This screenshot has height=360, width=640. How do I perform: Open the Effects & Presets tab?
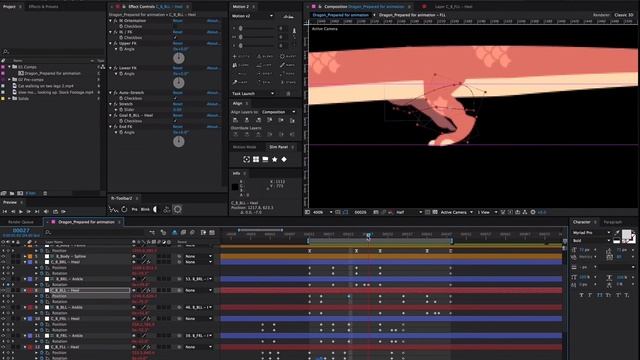(43, 7)
